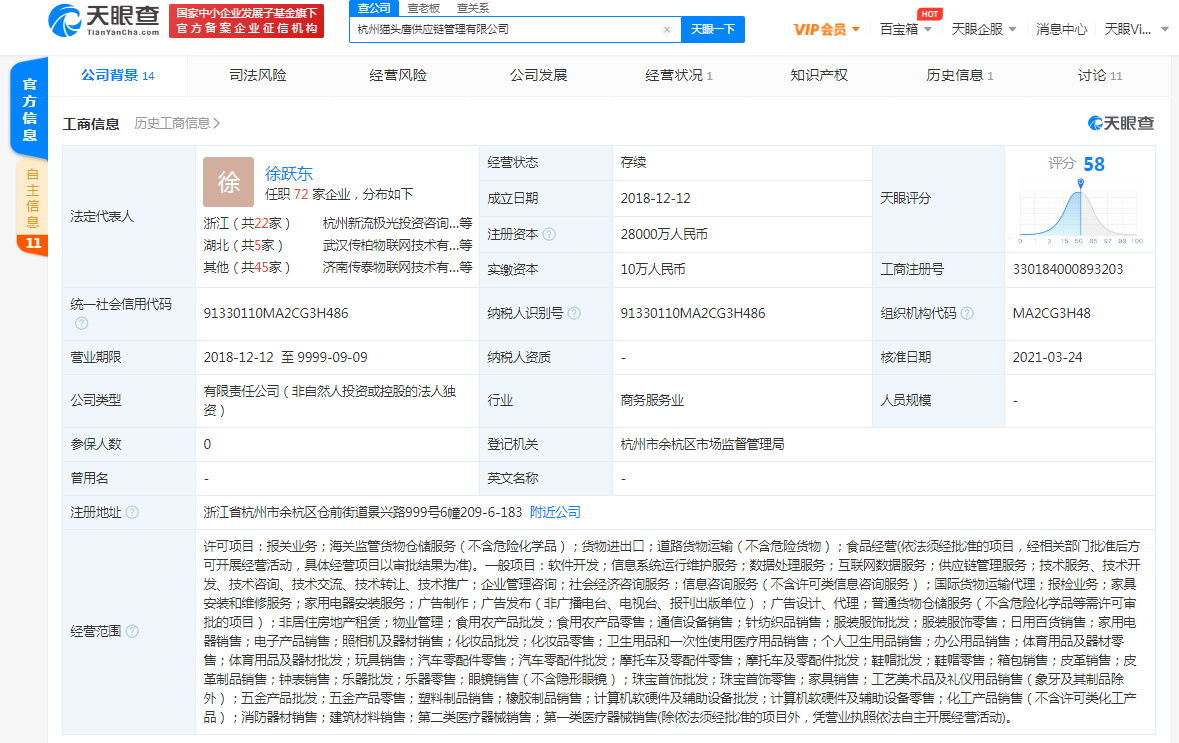Click the 徐 avatar thumbnail
1179x743 pixels.
pyautogui.click(x=229, y=182)
